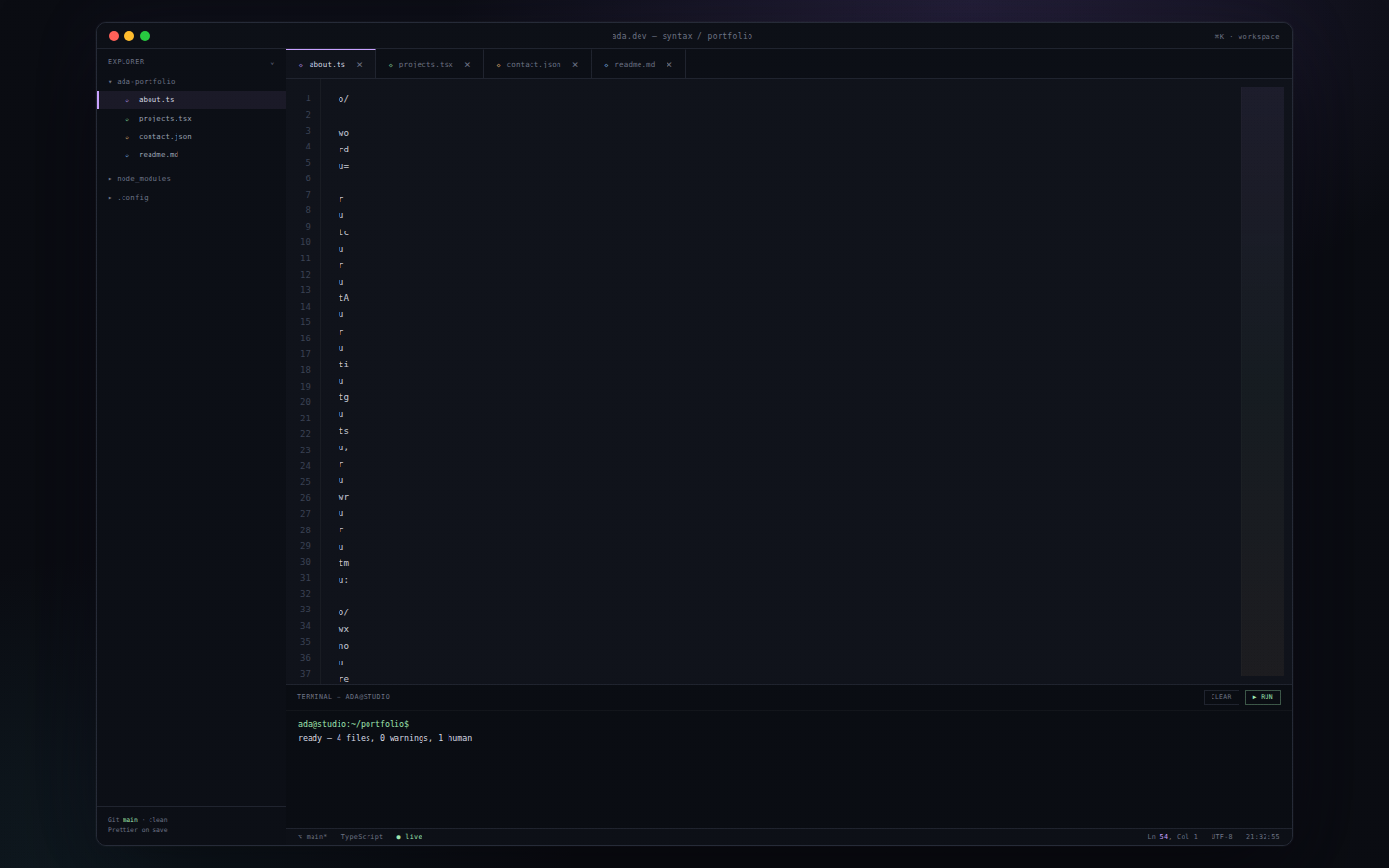Click the red close window button
The width and height of the screenshot is (1389, 868).
[x=114, y=36]
